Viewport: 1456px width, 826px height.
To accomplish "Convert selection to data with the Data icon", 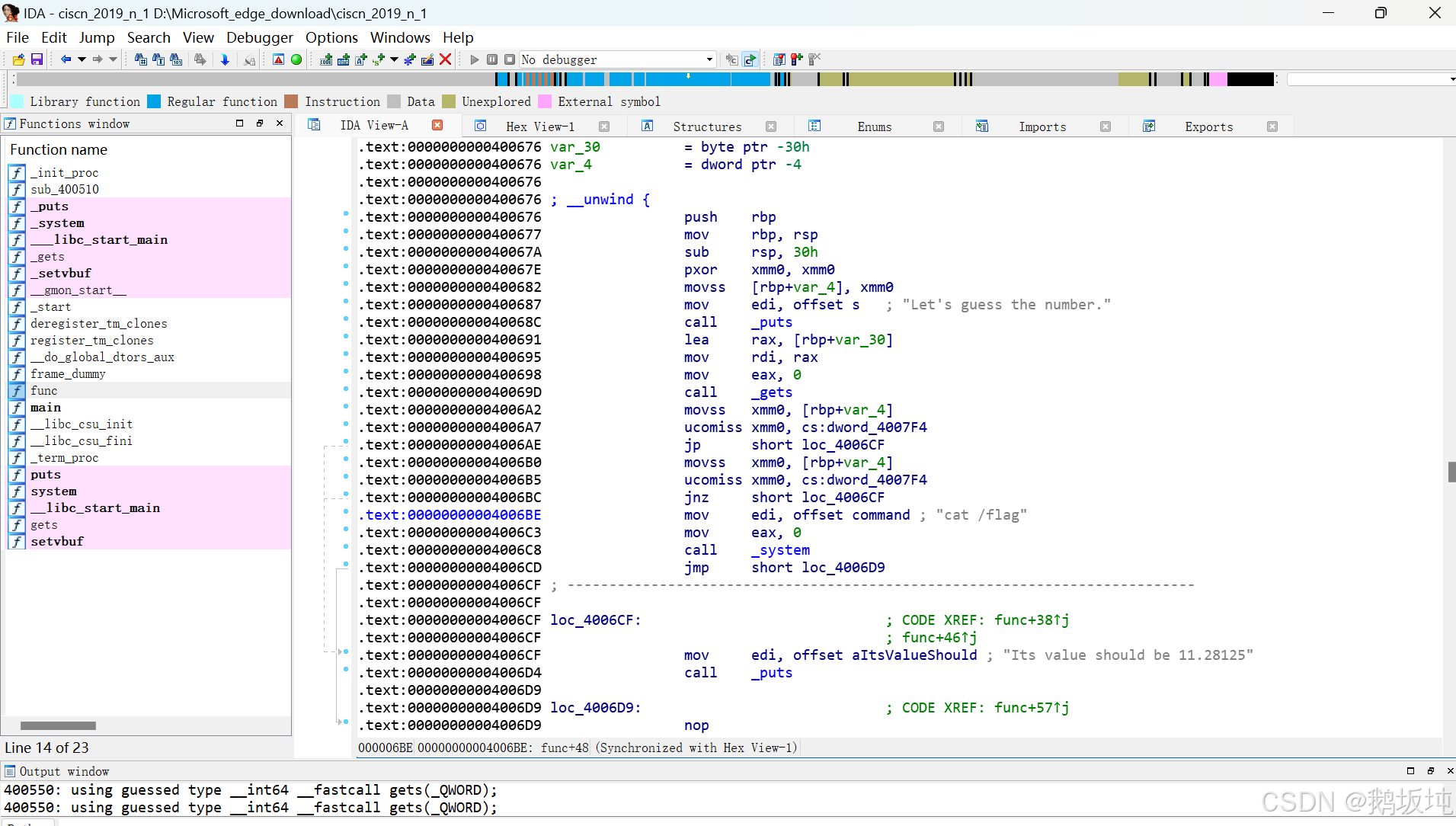I will point(344,59).
